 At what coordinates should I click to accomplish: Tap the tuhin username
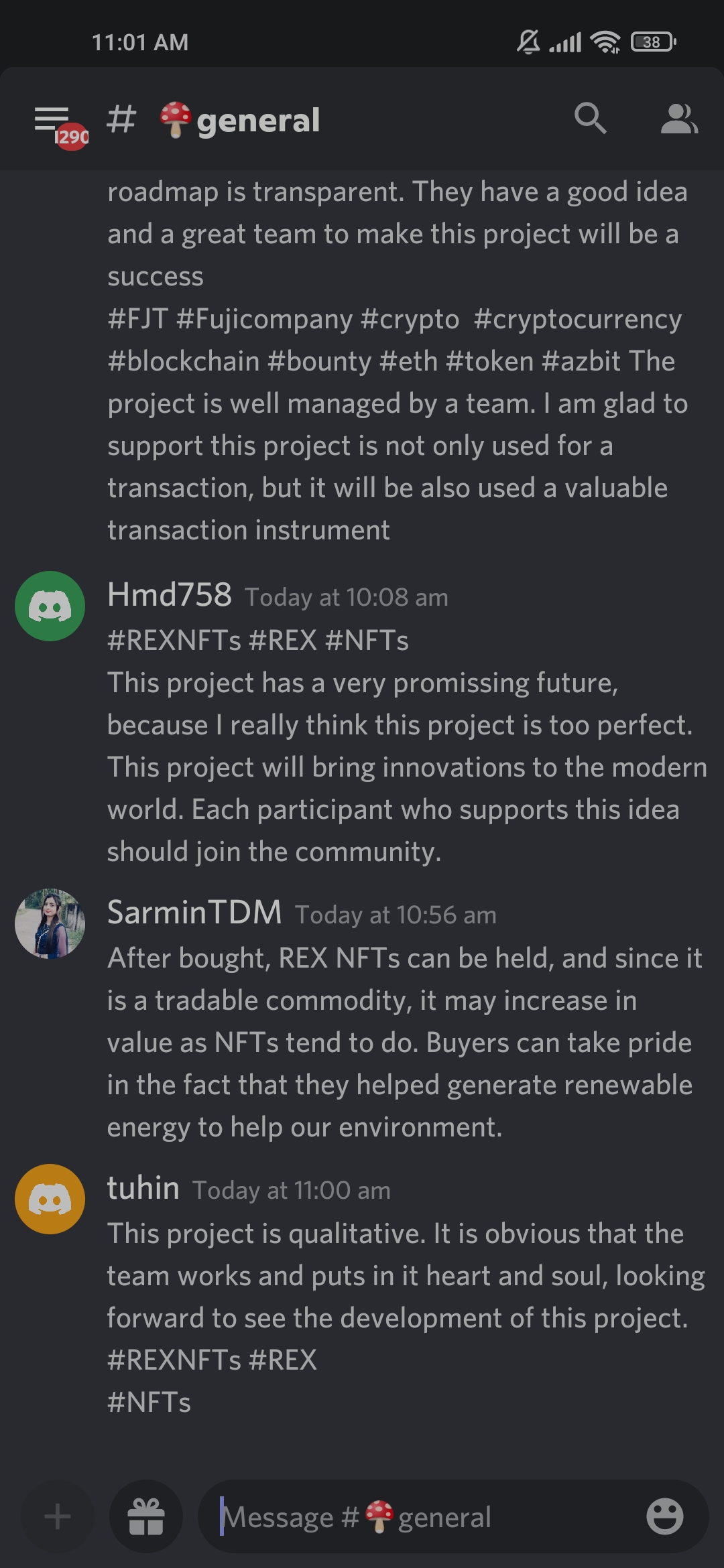click(x=143, y=1189)
